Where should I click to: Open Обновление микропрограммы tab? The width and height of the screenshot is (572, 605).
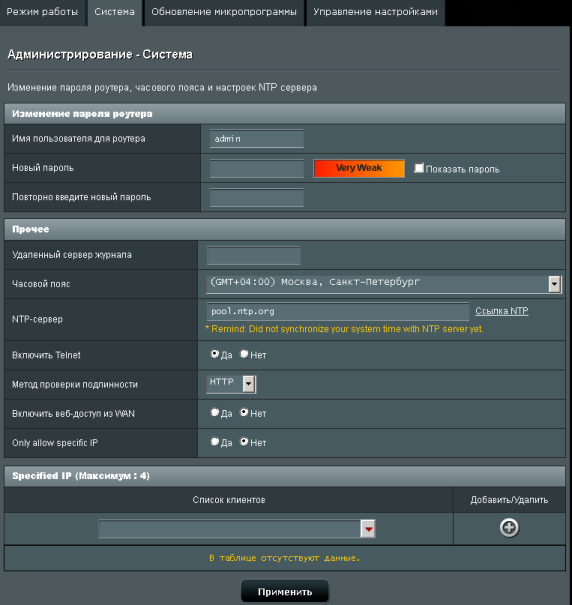tap(224, 12)
